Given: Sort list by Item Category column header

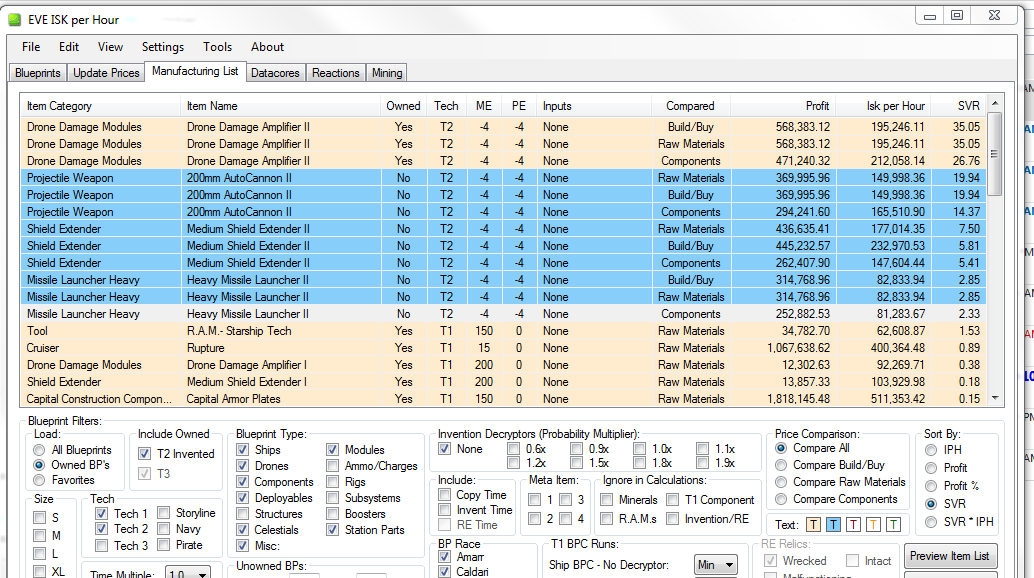Looking at the screenshot, I should coord(100,105).
